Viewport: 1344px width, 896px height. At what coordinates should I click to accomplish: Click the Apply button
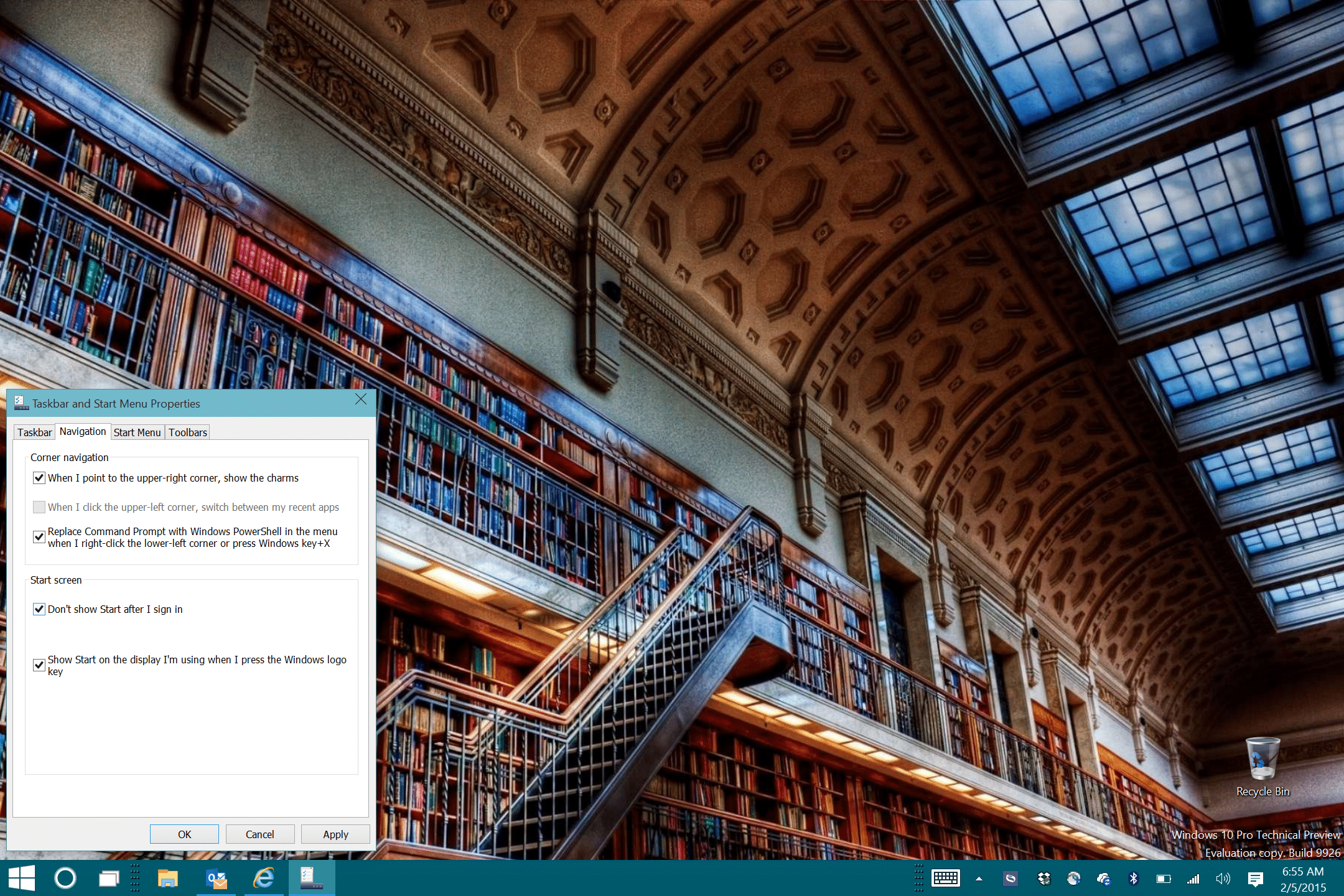(x=335, y=834)
